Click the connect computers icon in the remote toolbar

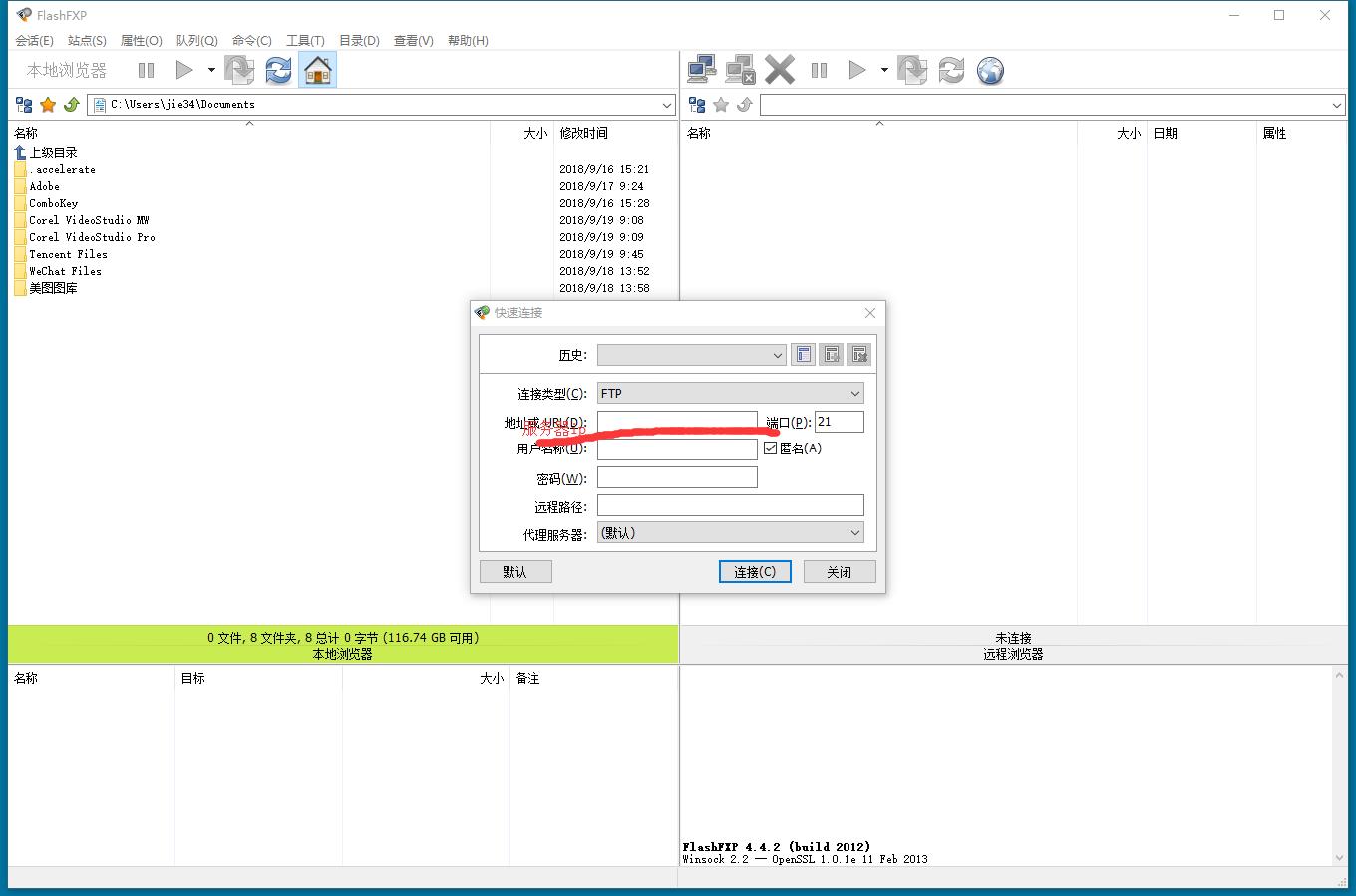point(702,70)
